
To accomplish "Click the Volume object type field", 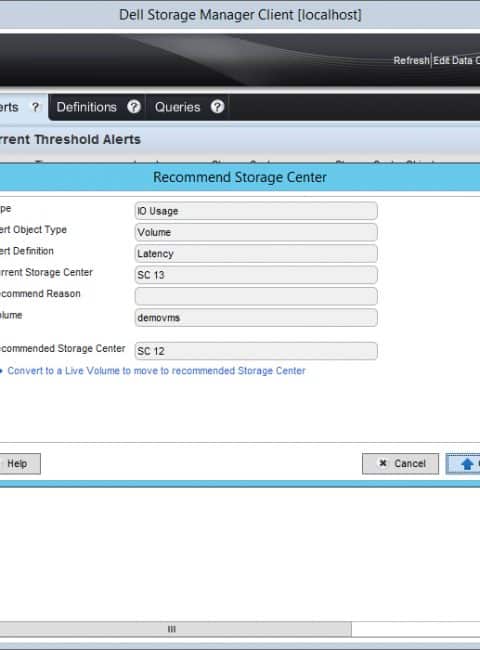I will [256, 232].
